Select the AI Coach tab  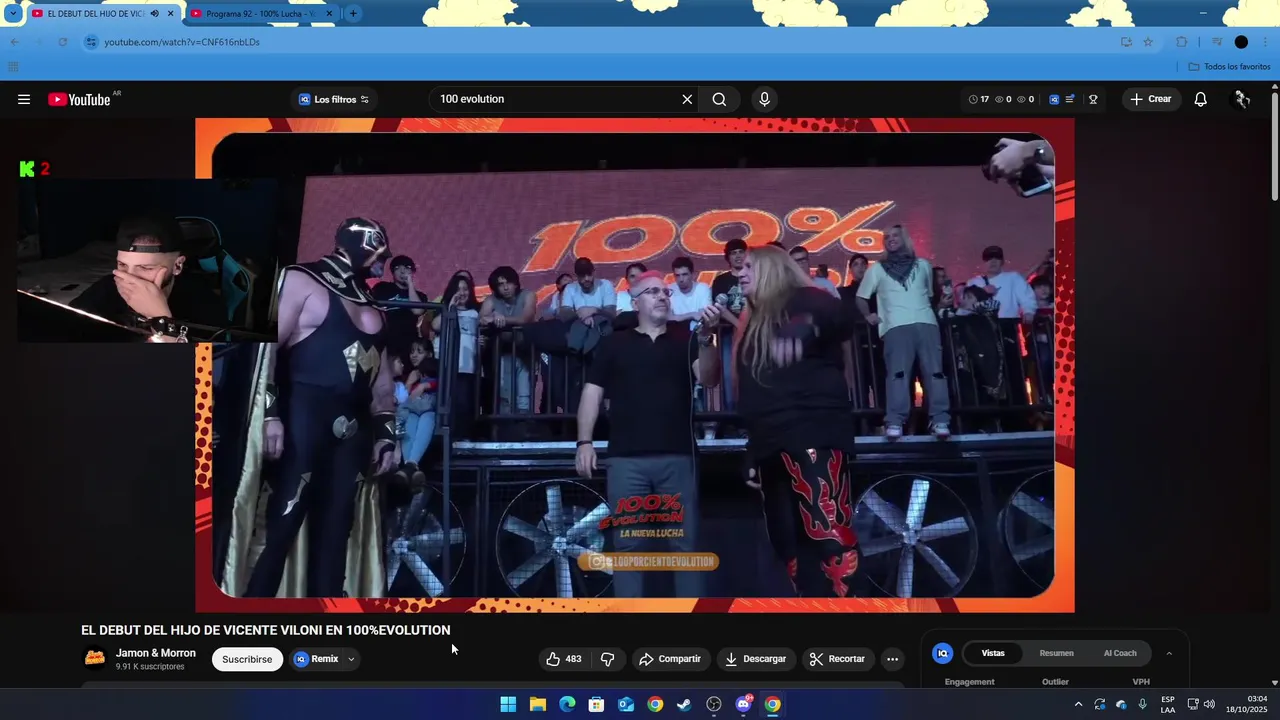coord(1120,653)
